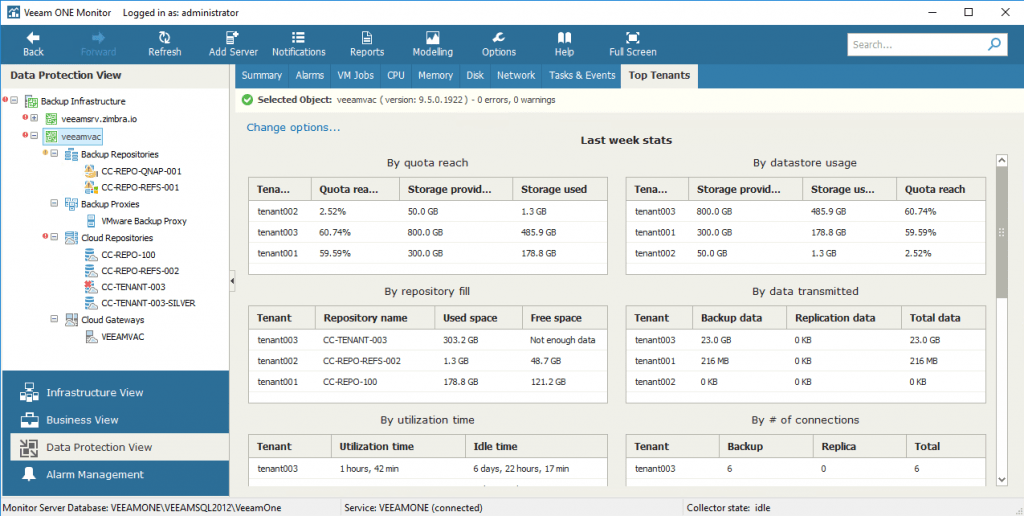Viewport: 1024px width, 516px height.
Task: Open the Disk tab
Action: [475, 76]
